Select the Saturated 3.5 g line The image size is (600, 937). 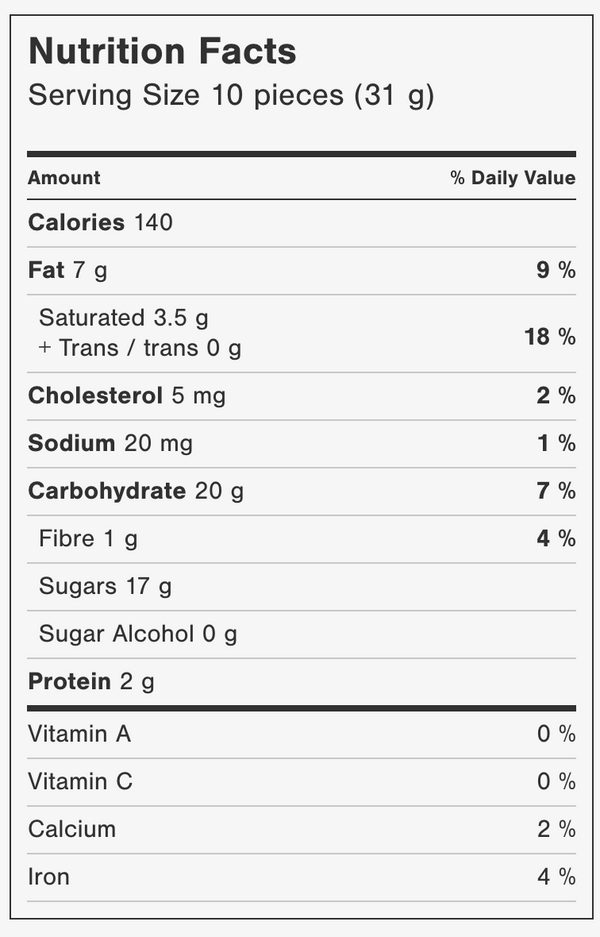point(124,318)
